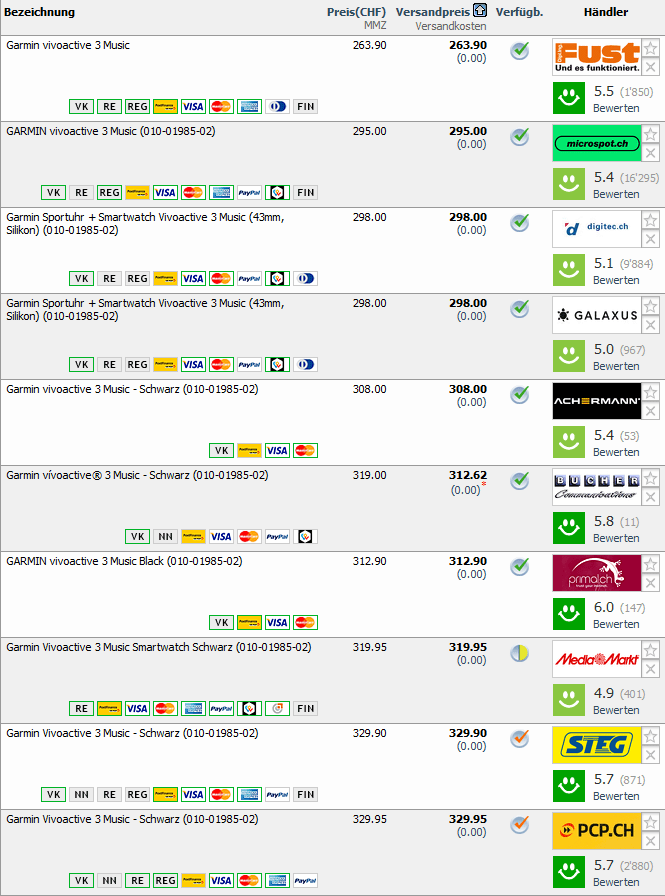Image resolution: width=665 pixels, height=896 pixels.
Task: Click Bewerten link for Bucher Communications
Action: 616,538
